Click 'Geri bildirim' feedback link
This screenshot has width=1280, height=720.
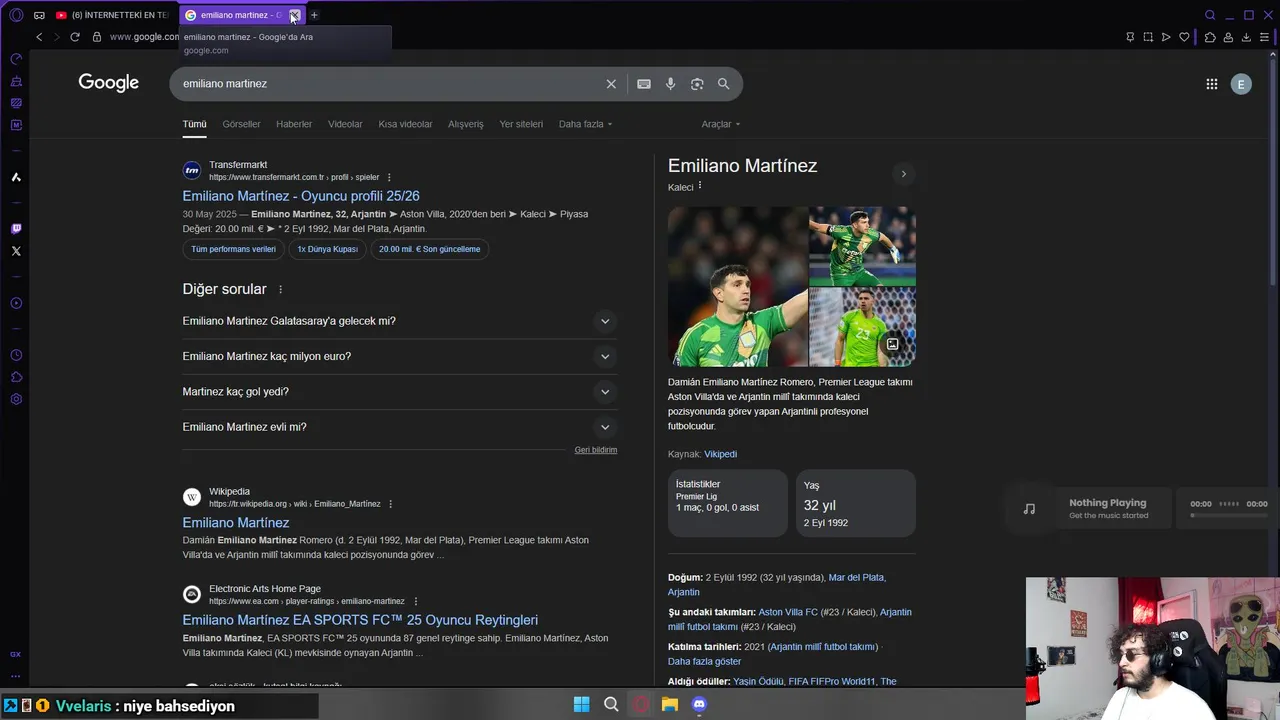(596, 450)
